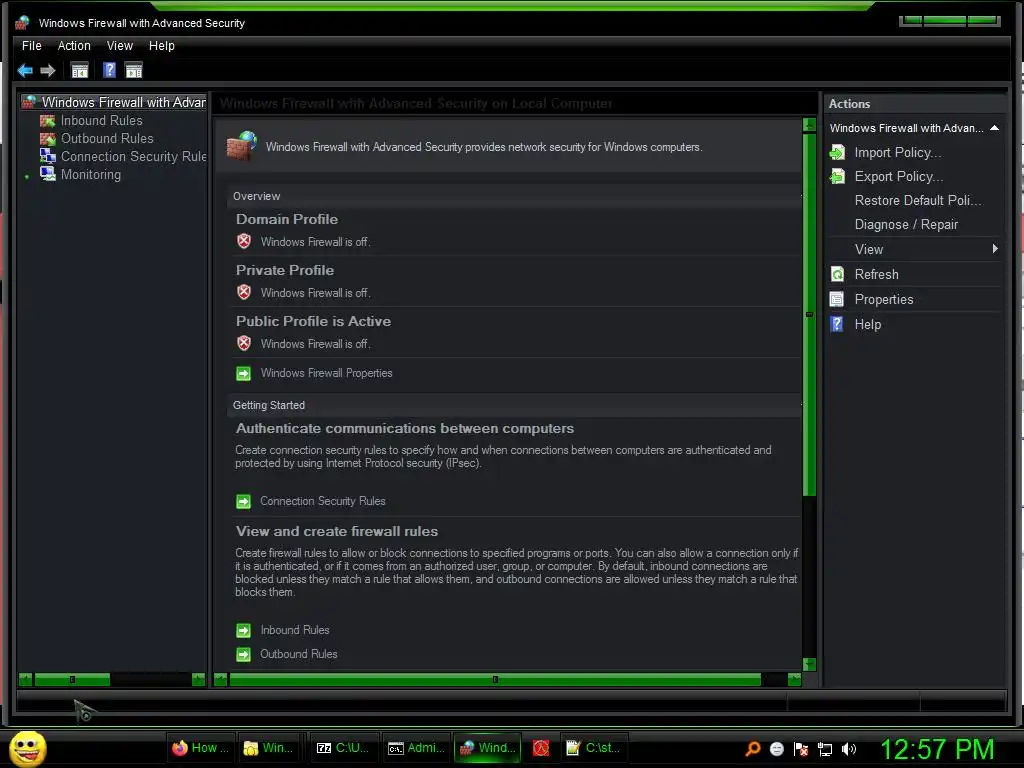Viewport: 1024px width, 768px height.
Task: Collapse Actions section with the up arrow
Action: [994, 128]
